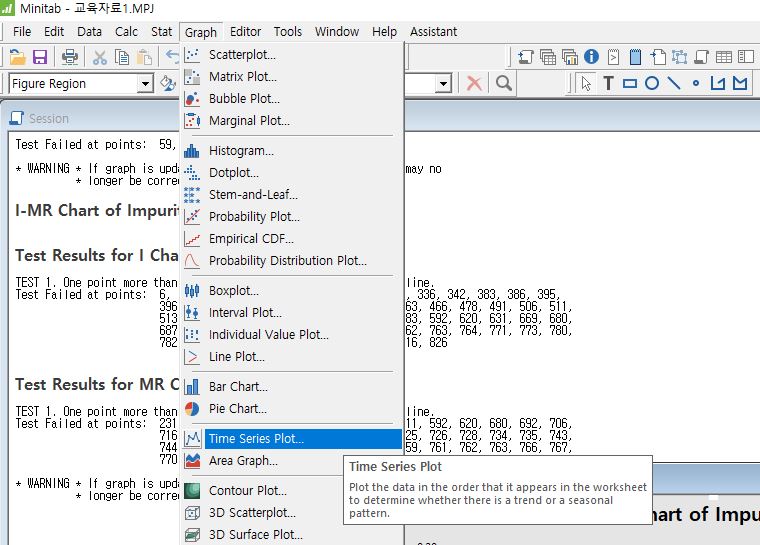Choose Bubble Plot menu entry

(292, 98)
